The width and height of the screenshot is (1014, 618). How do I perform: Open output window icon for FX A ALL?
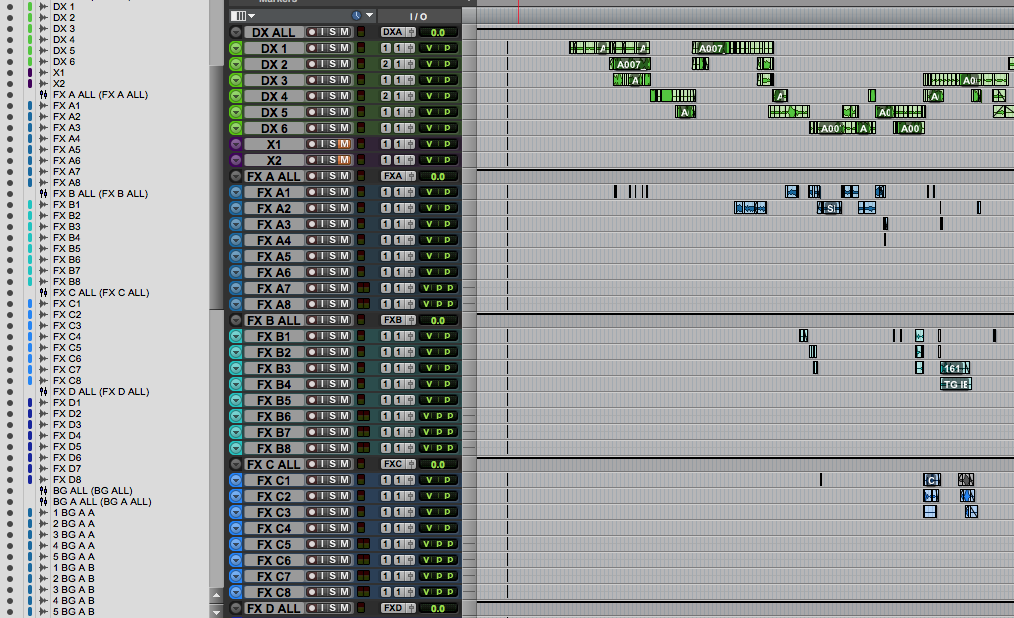(410, 176)
